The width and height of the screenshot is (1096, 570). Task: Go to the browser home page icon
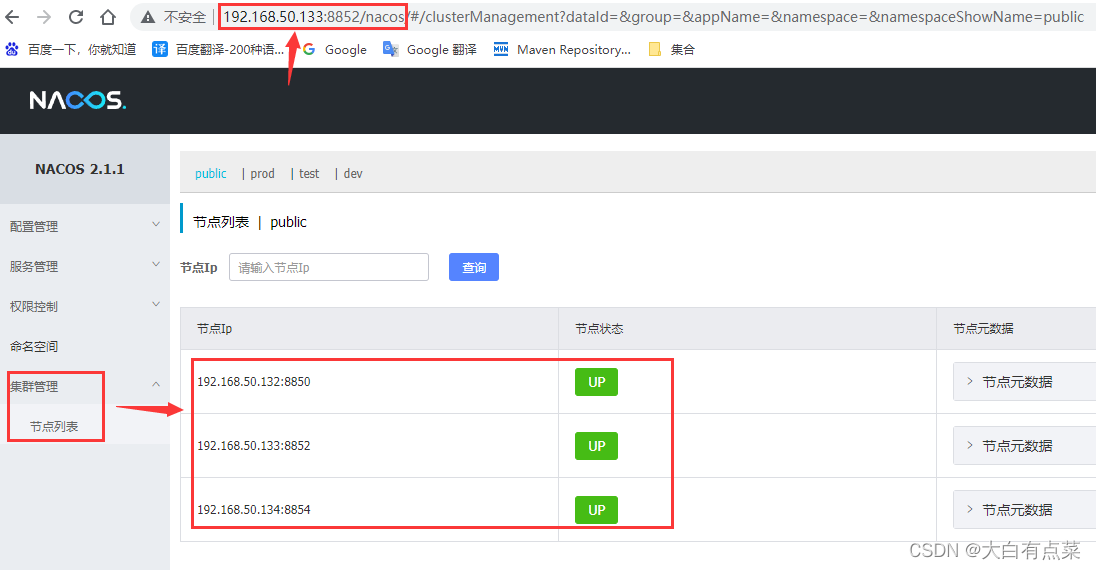[108, 17]
